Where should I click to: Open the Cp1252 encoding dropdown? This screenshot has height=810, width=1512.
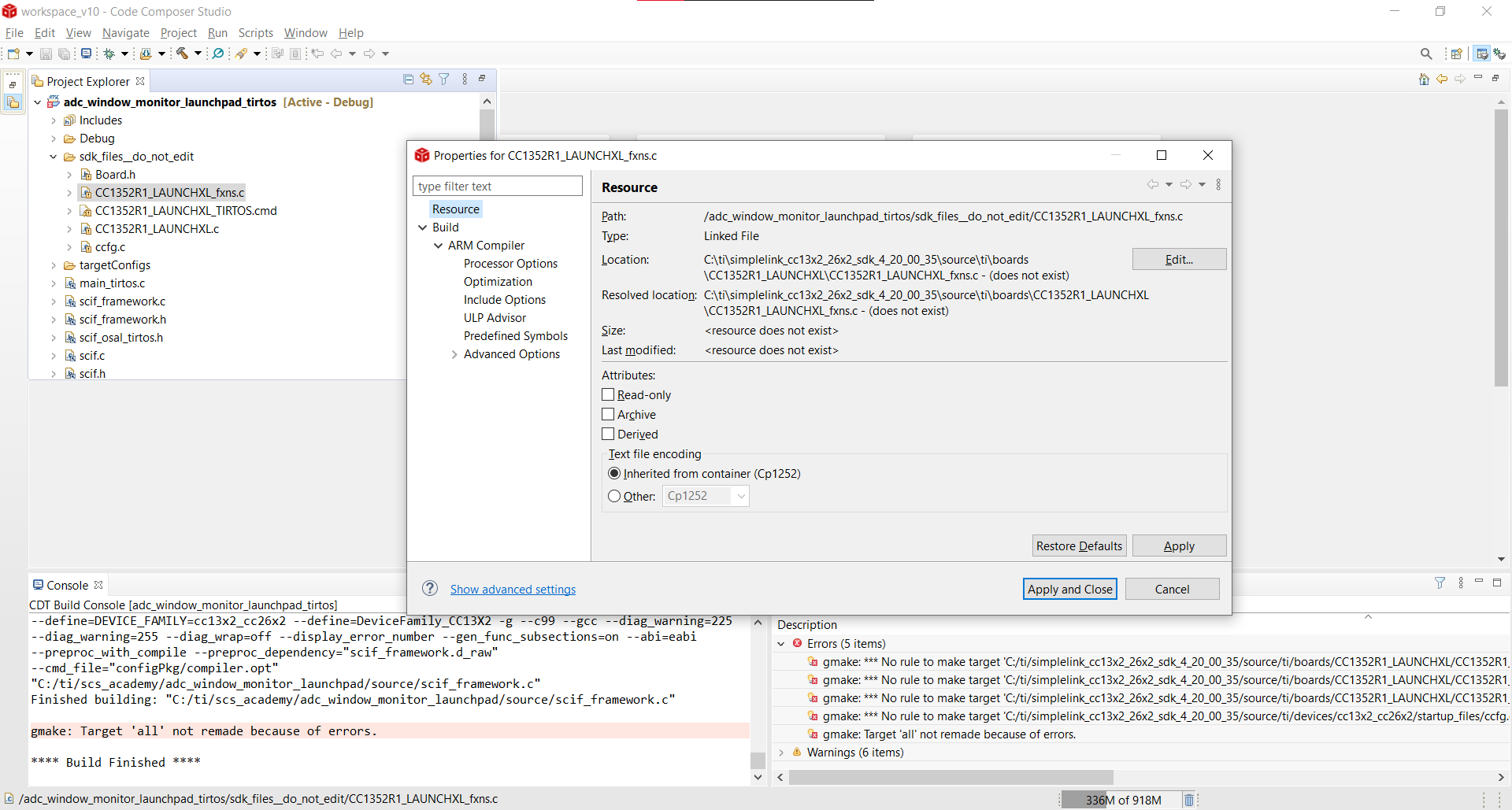[x=740, y=496]
